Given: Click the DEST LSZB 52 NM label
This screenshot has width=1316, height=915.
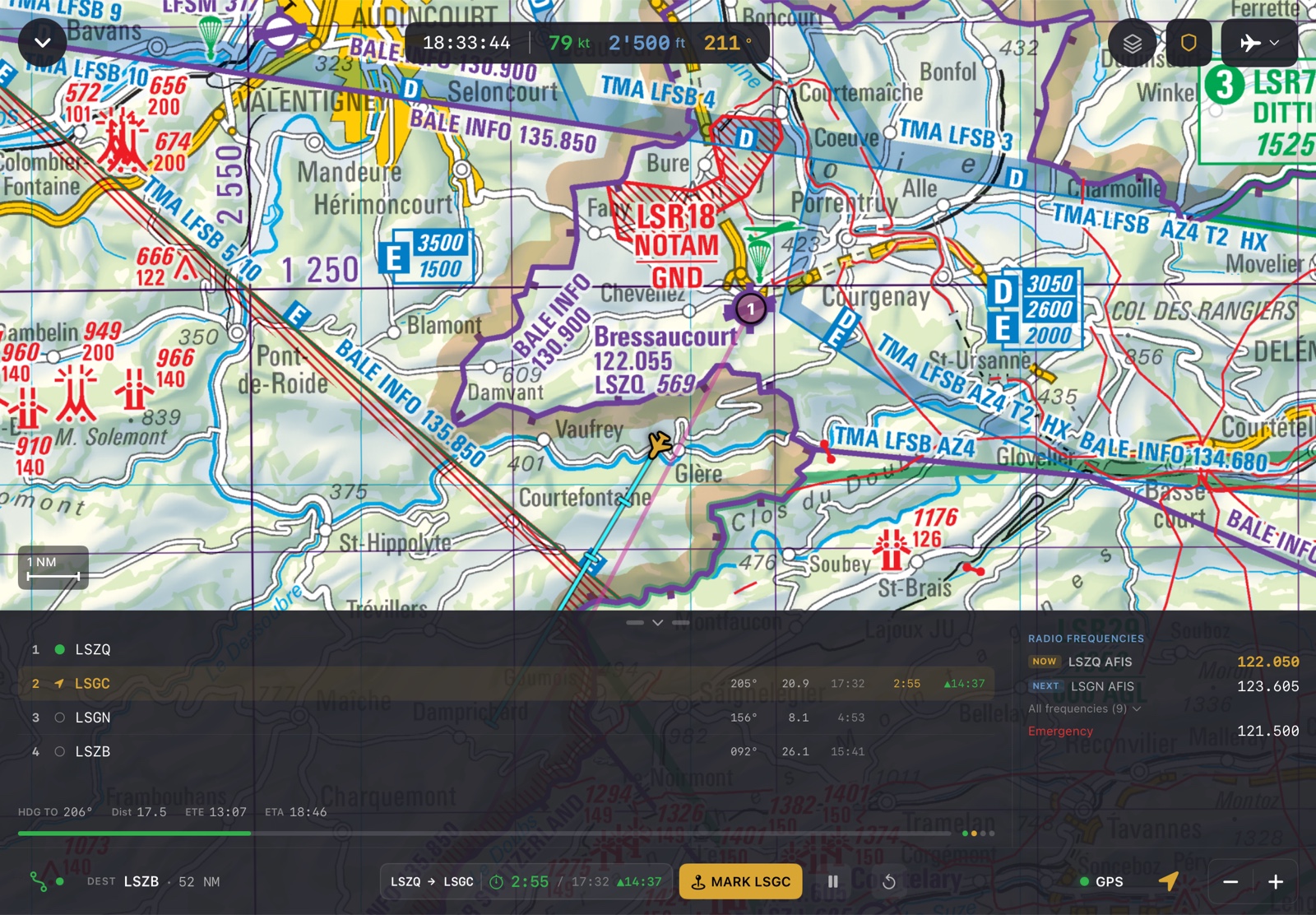Looking at the screenshot, I should coord(153,881).
